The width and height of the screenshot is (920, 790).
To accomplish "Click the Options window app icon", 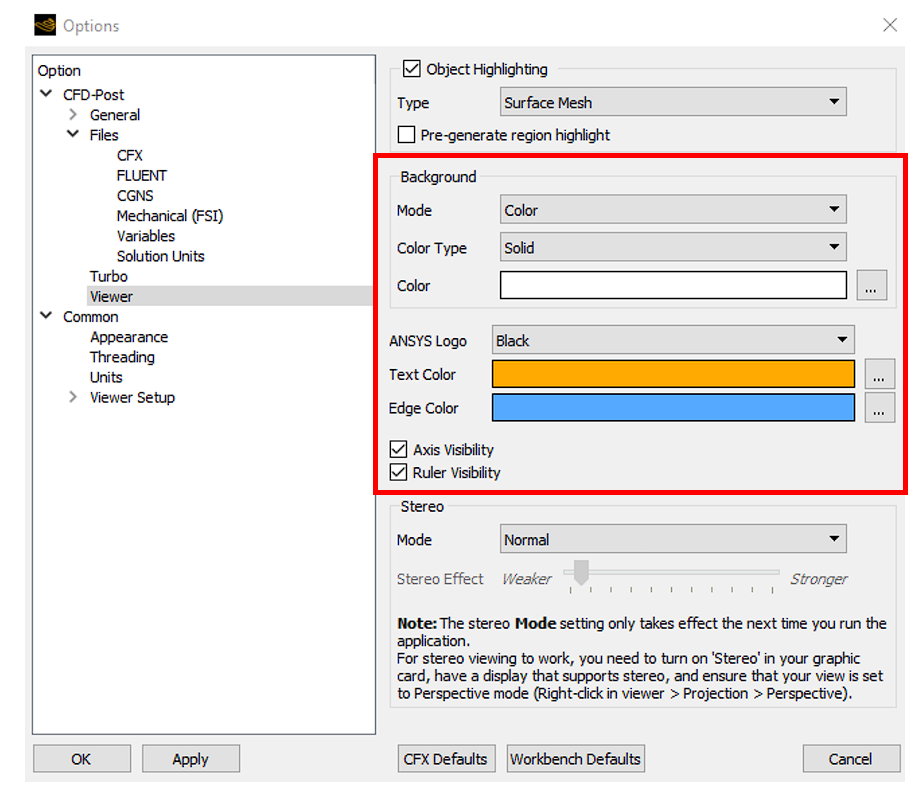I will point(45,25).
